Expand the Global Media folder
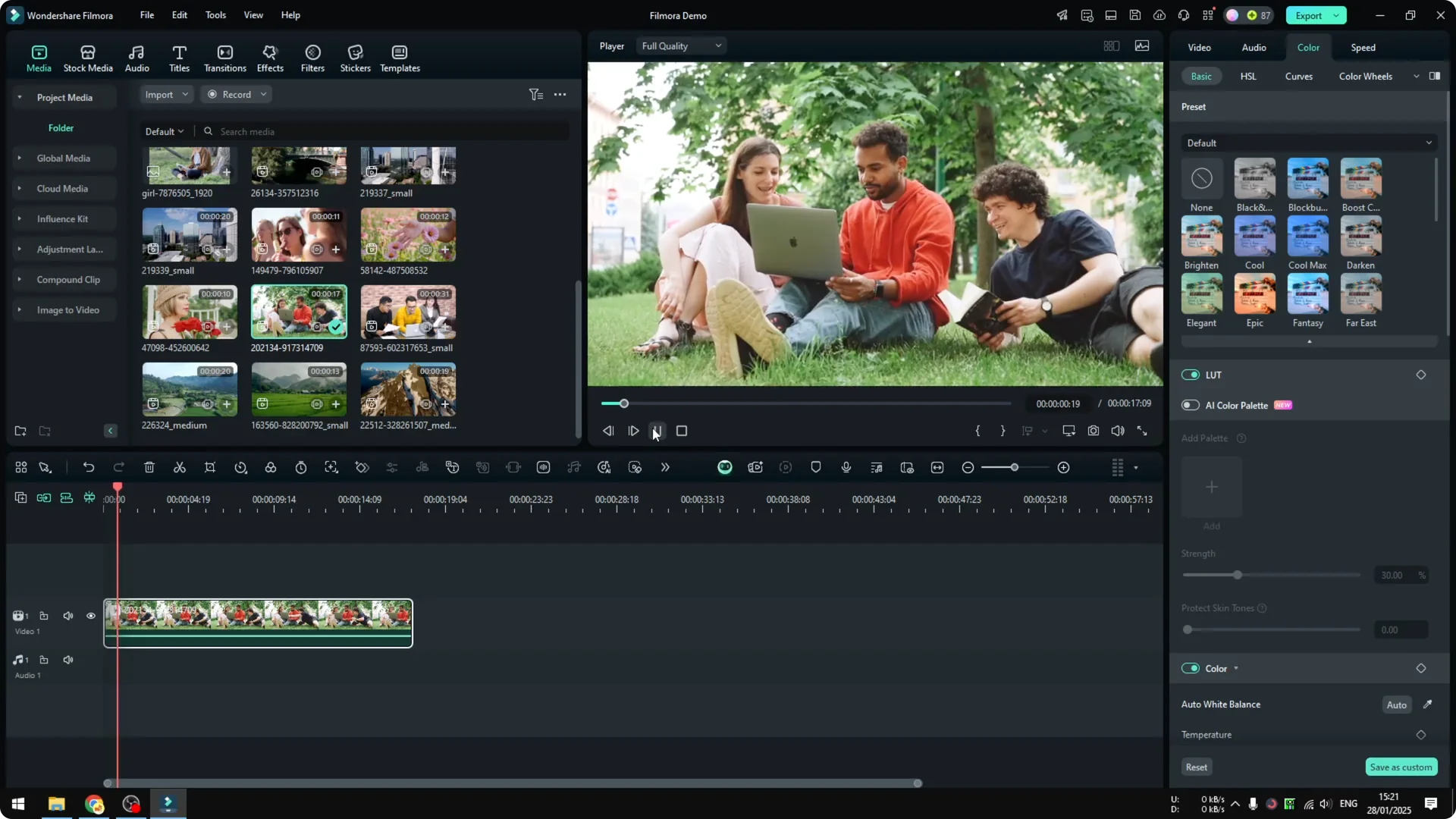Screen dimensions: 1456x819 [x=19, y=158]
